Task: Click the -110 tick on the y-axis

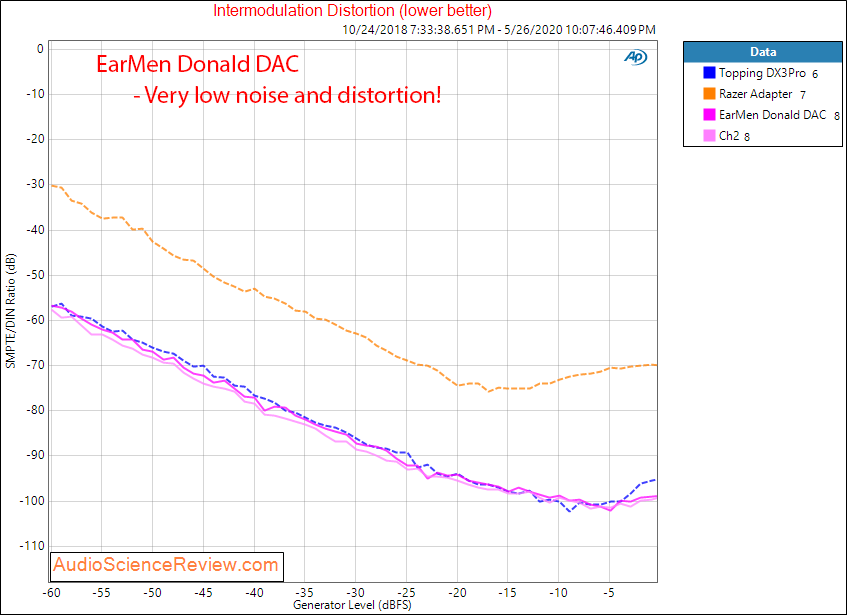Action: coord(33,546)
